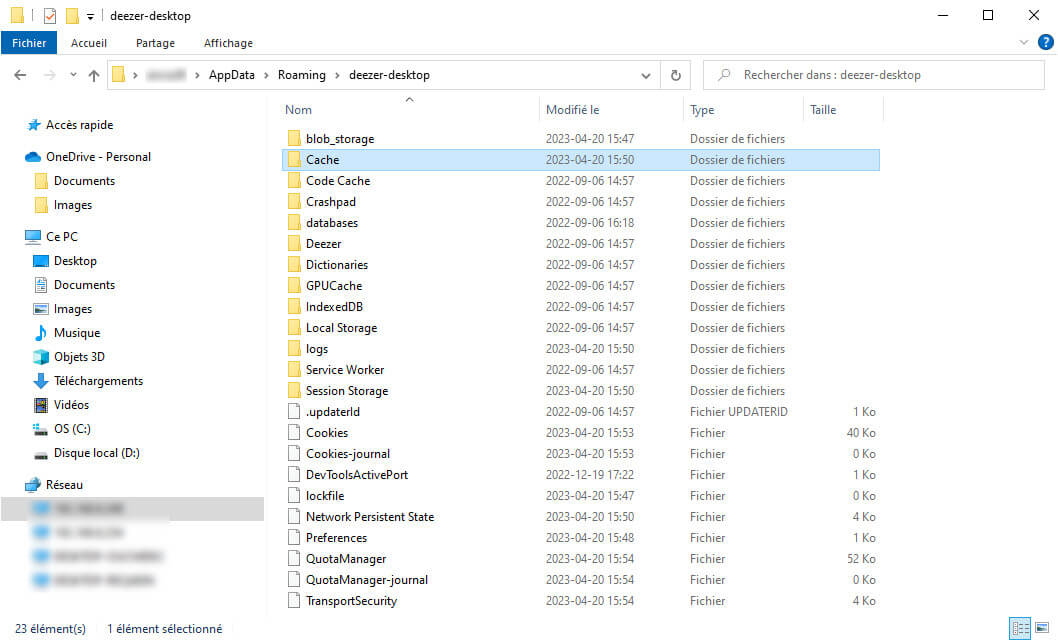Viewport: 1058px width, 641px height.
Task: Go up one folder level arrow
Action: [x=94, y=75]
